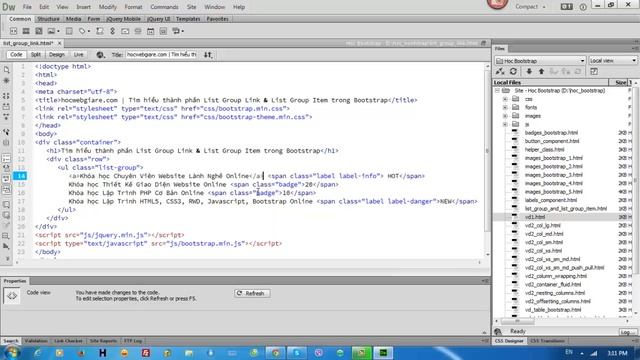This screenshot has width=640, height=360.
Task: Click the Select Parent Tag icon
Action: tap(6, 132)
